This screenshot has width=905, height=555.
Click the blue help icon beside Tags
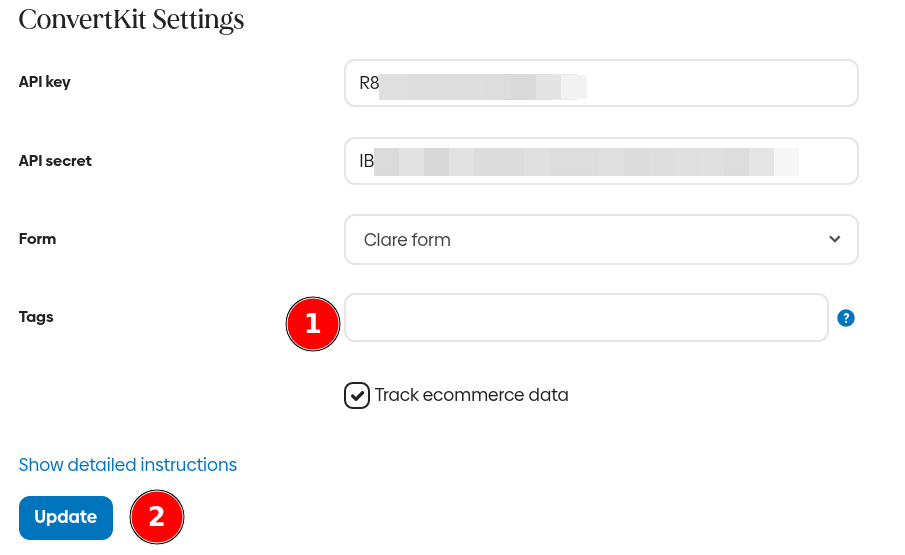click(846, 318)
